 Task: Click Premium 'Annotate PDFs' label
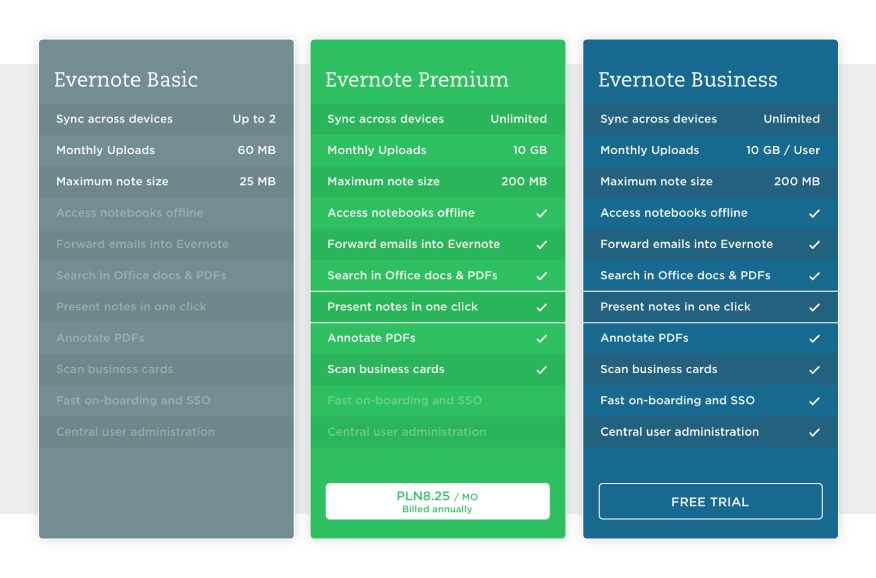[x=372, y=338]
